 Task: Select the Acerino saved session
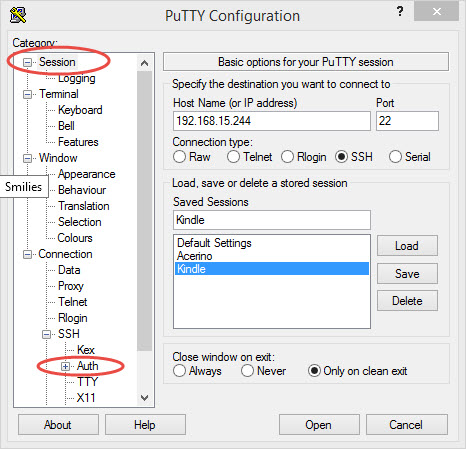coord(272,256)
